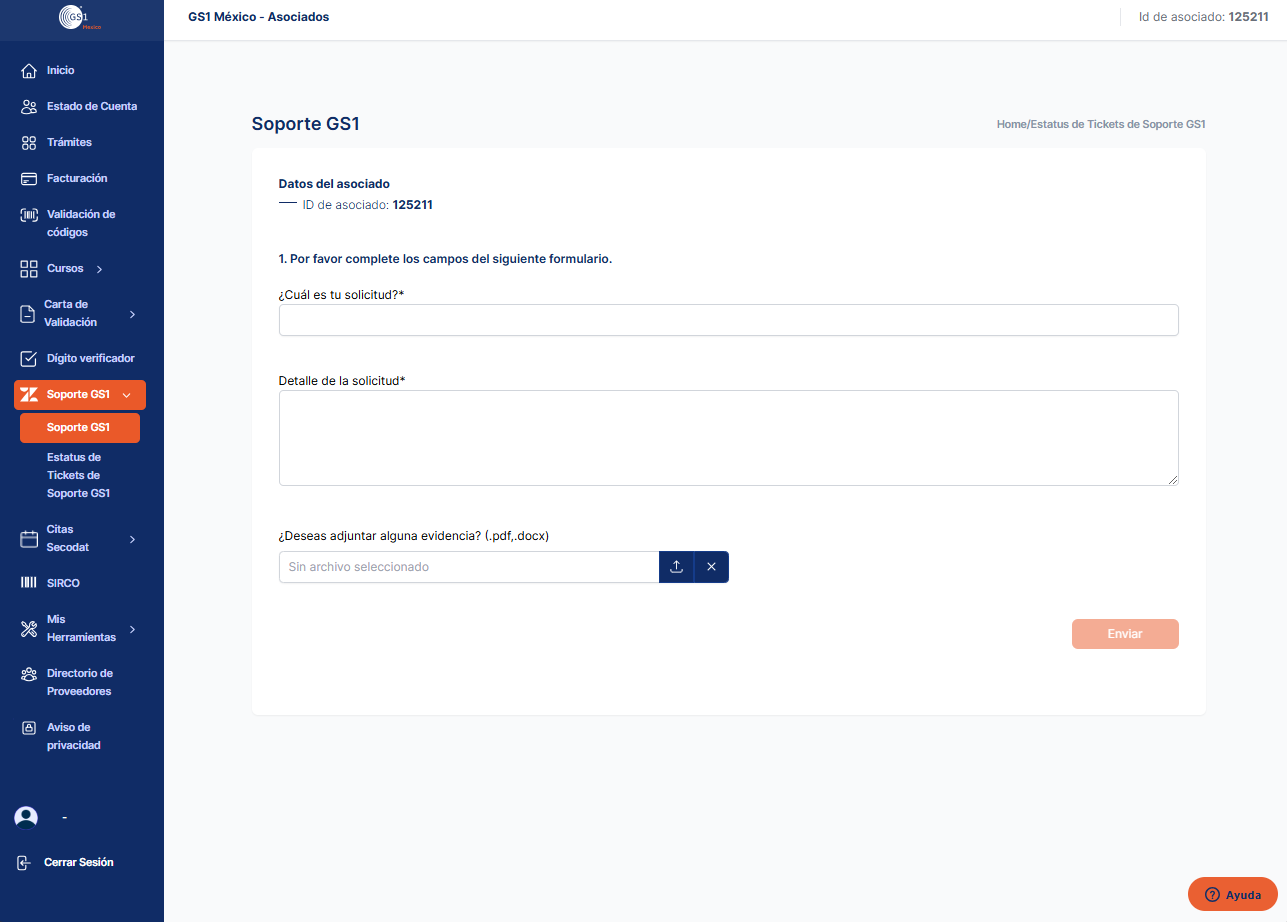The image size is (1287, 922).
Task: Click the upload file icon button
Action: coord(676,567)
